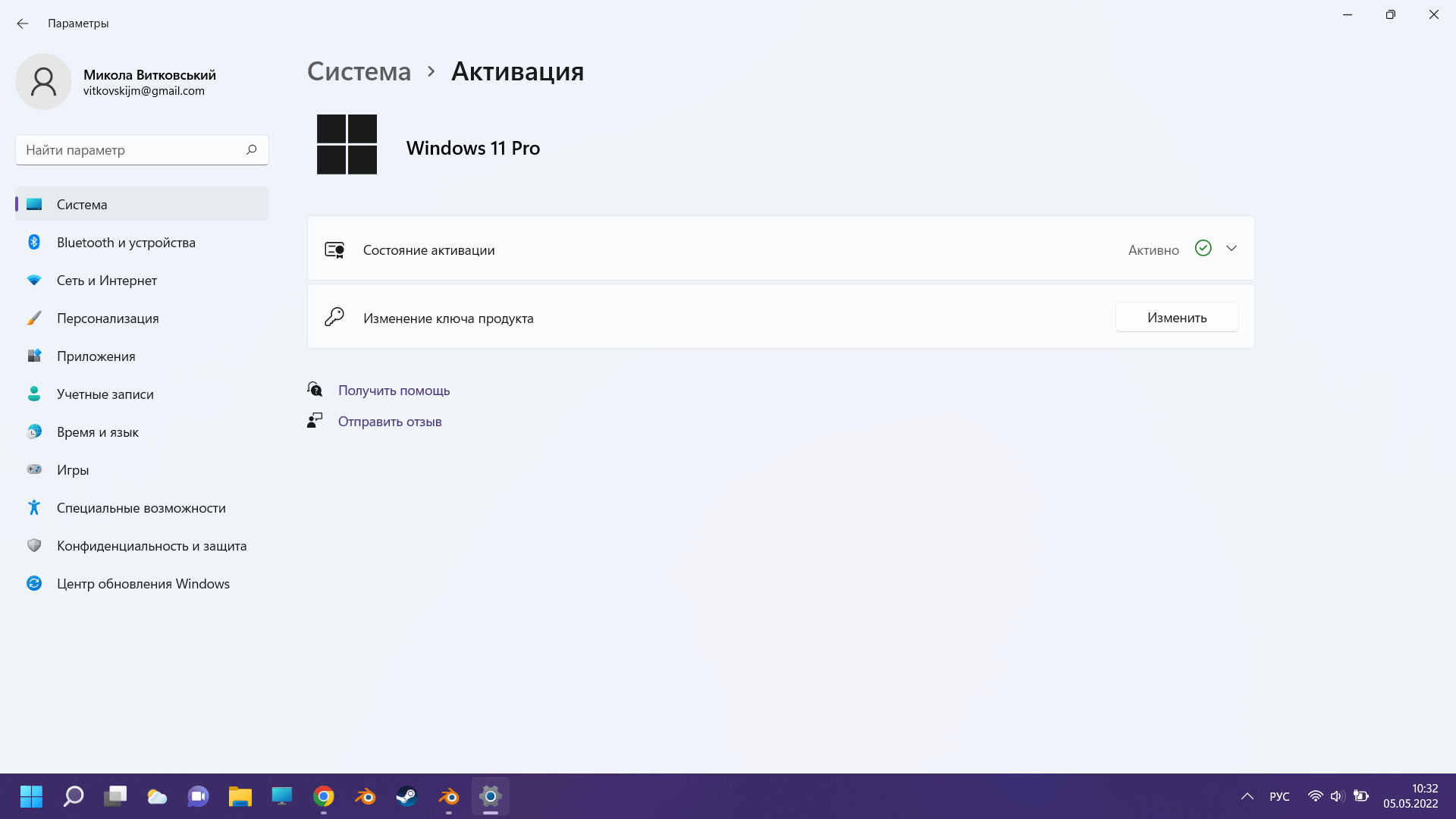Click the user profile avatar icon

(x=43, y=82)
